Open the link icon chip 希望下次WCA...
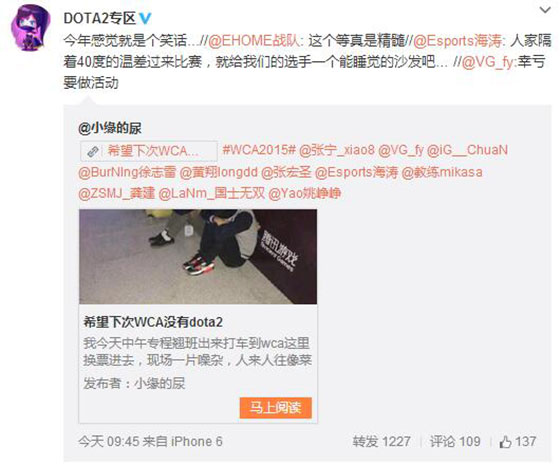 tap(149, 151)
